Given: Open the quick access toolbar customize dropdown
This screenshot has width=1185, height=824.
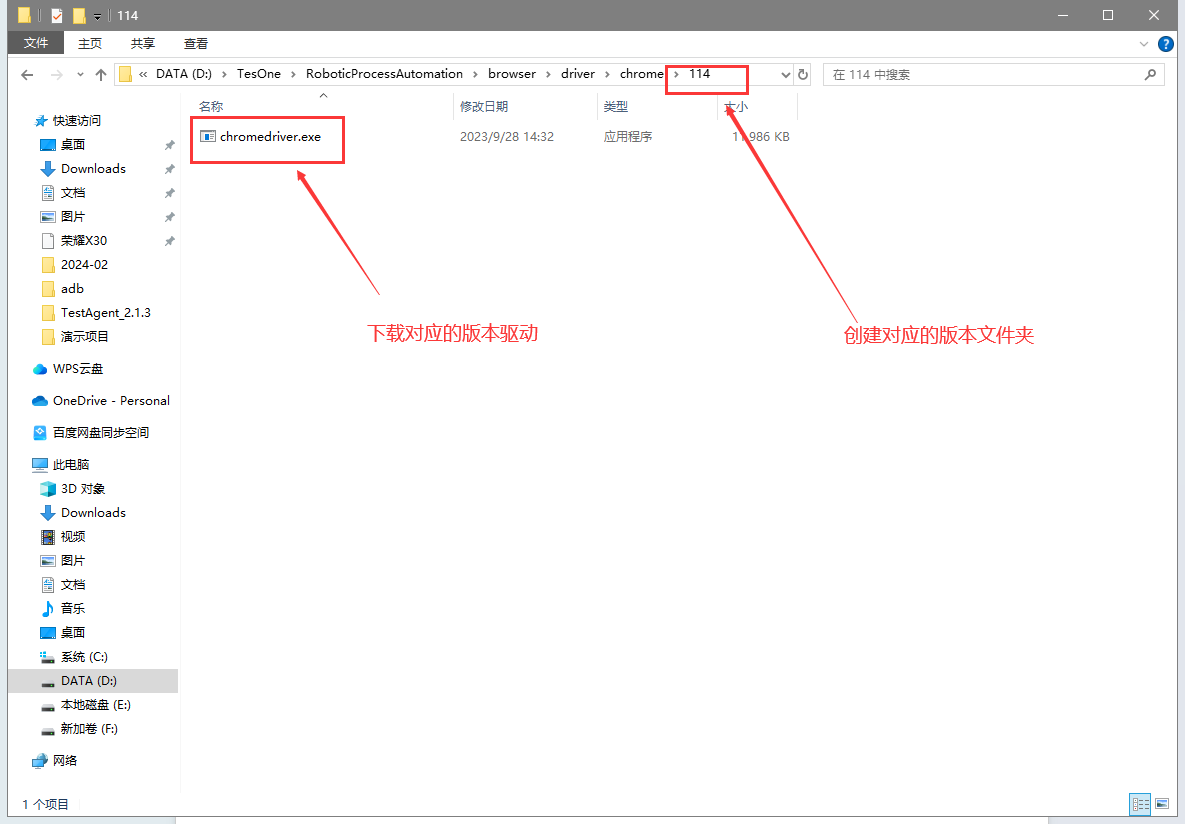Looking at the screenshot, I should 97,16.
